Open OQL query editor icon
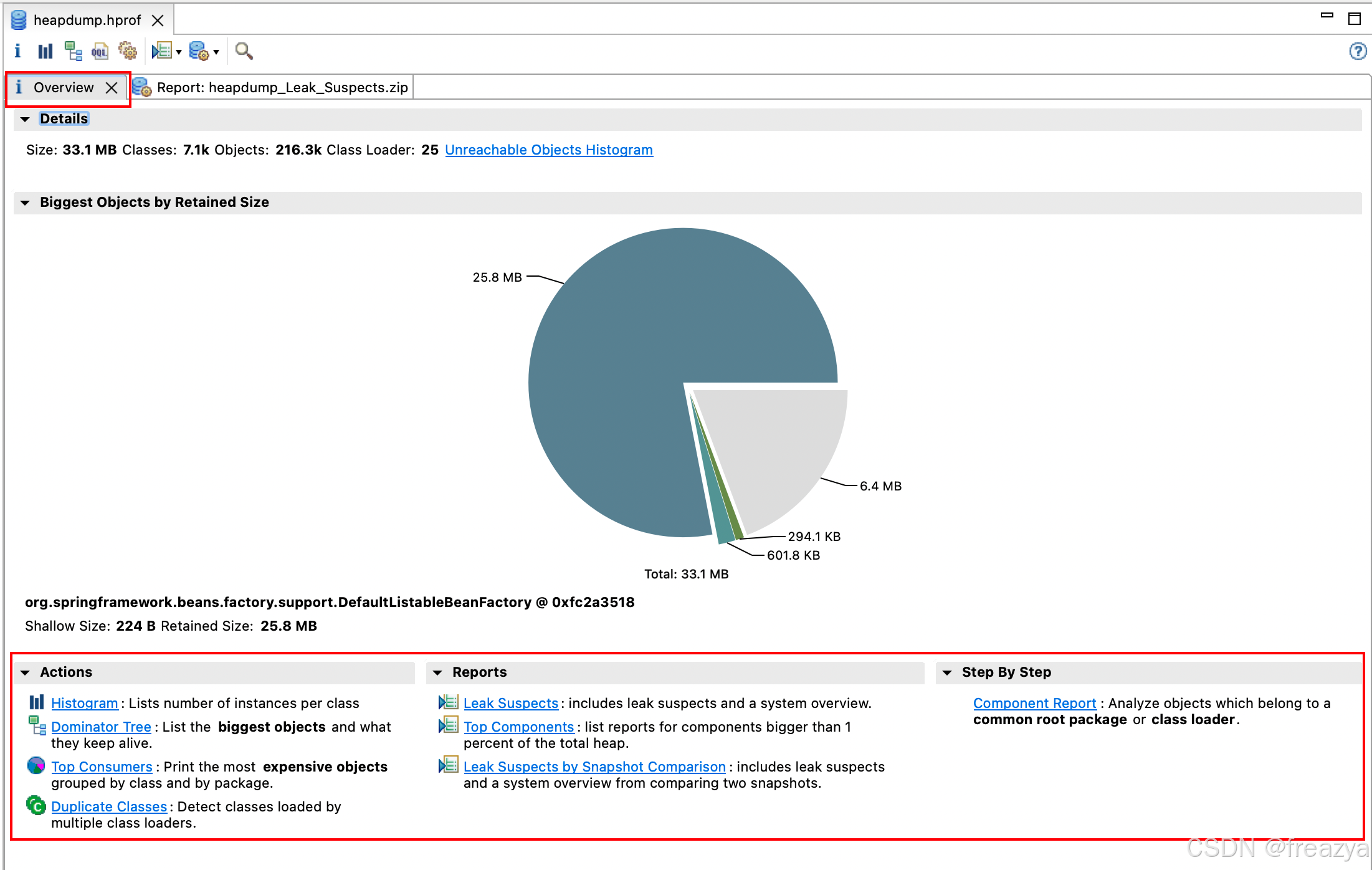This screenshot has width=1372, height=870. 100,51
